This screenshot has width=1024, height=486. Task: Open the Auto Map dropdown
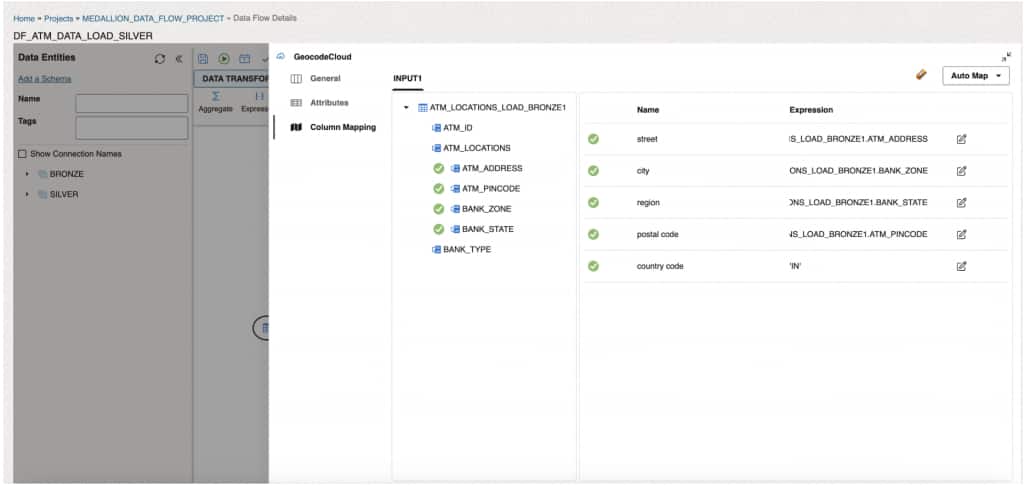(975, 76)
